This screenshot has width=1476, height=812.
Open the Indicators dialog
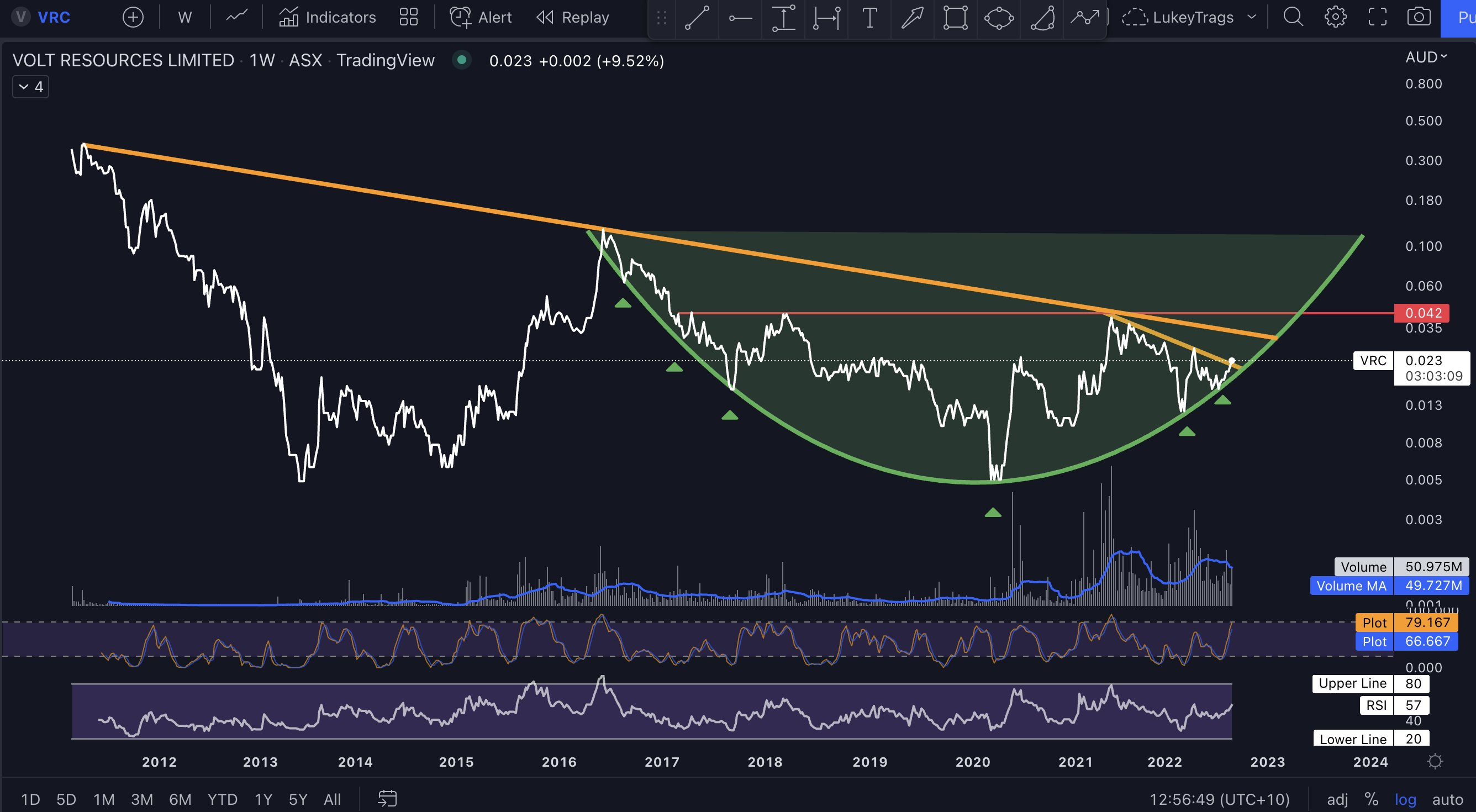pos(328,18)
